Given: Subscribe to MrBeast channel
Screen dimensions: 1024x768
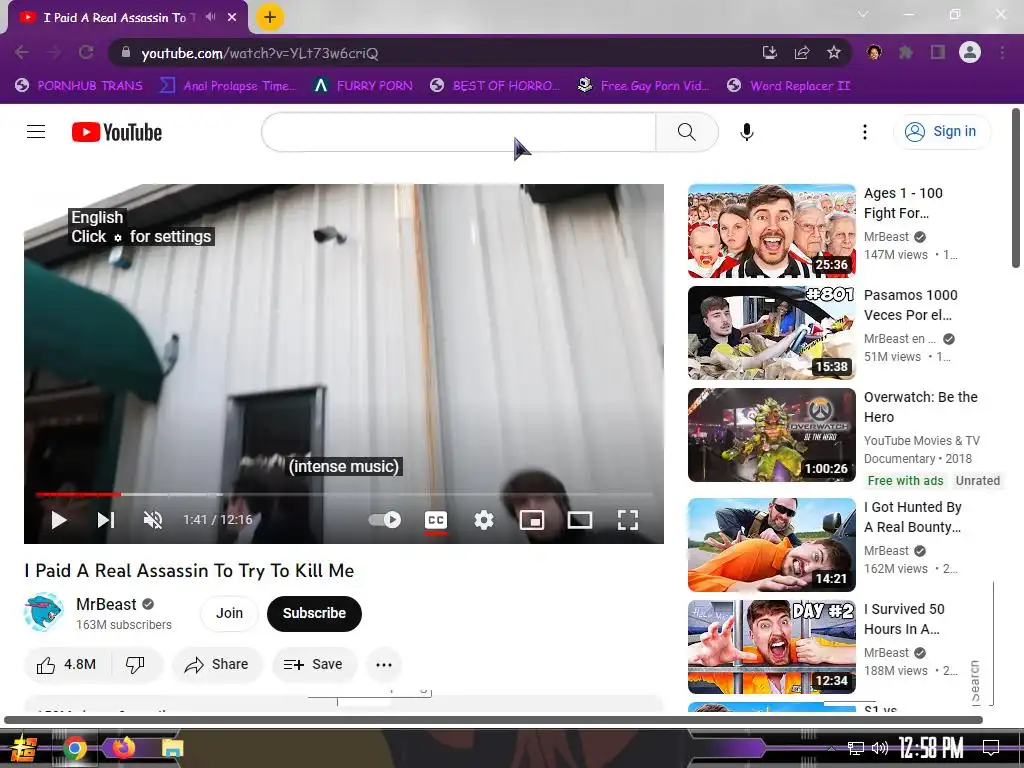Looking at the screenshot, I should pyautogui.click(x=314, y=613).
